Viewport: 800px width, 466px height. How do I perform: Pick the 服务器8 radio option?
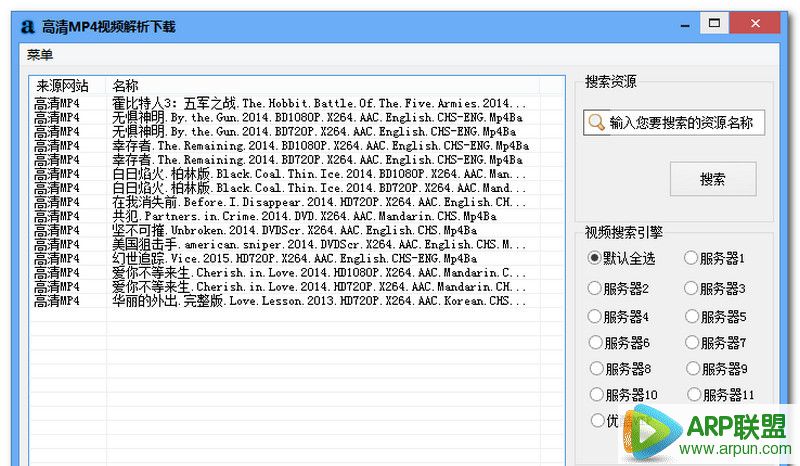597,368
